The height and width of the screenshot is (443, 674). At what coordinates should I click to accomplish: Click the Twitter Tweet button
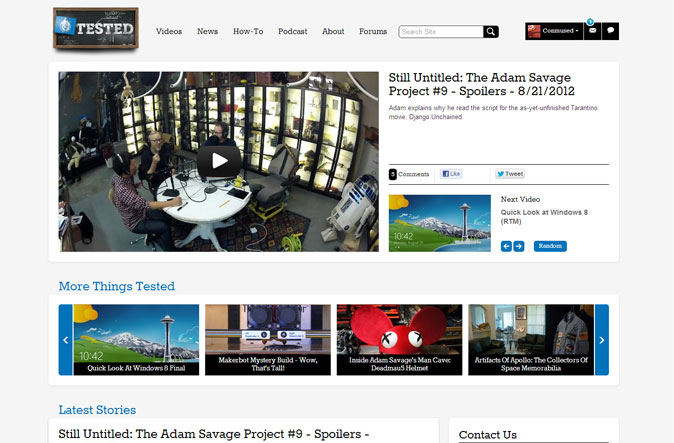[510, 174]
